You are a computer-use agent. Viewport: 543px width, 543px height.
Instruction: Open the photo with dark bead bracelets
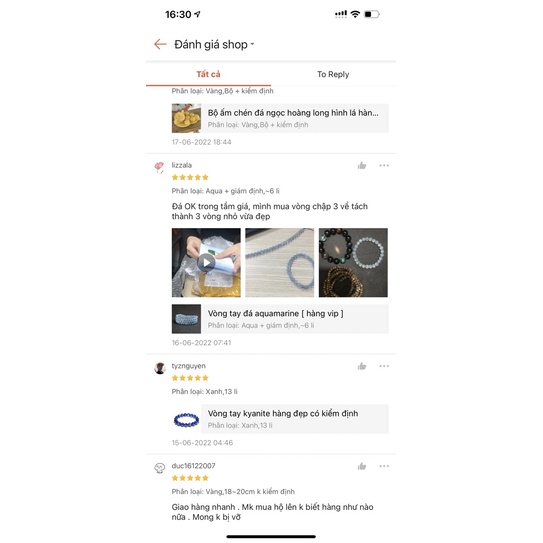pyautogui.click(x=353, y=262)
